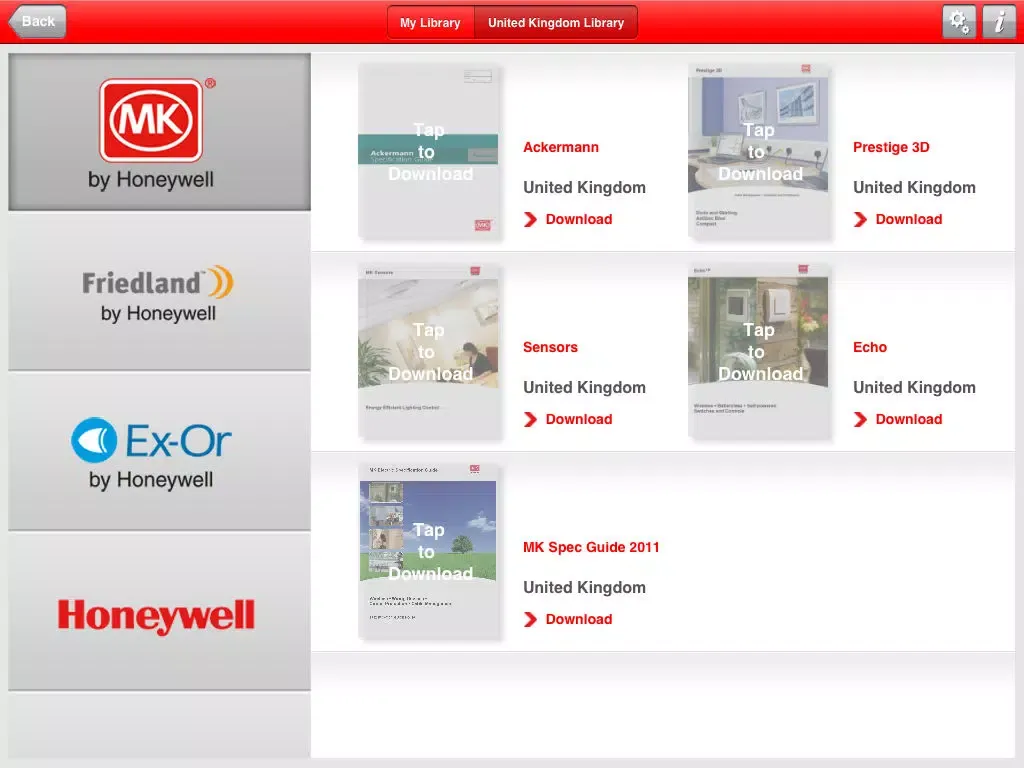Click United Kingdom text under Sensors

click(584, 388)
